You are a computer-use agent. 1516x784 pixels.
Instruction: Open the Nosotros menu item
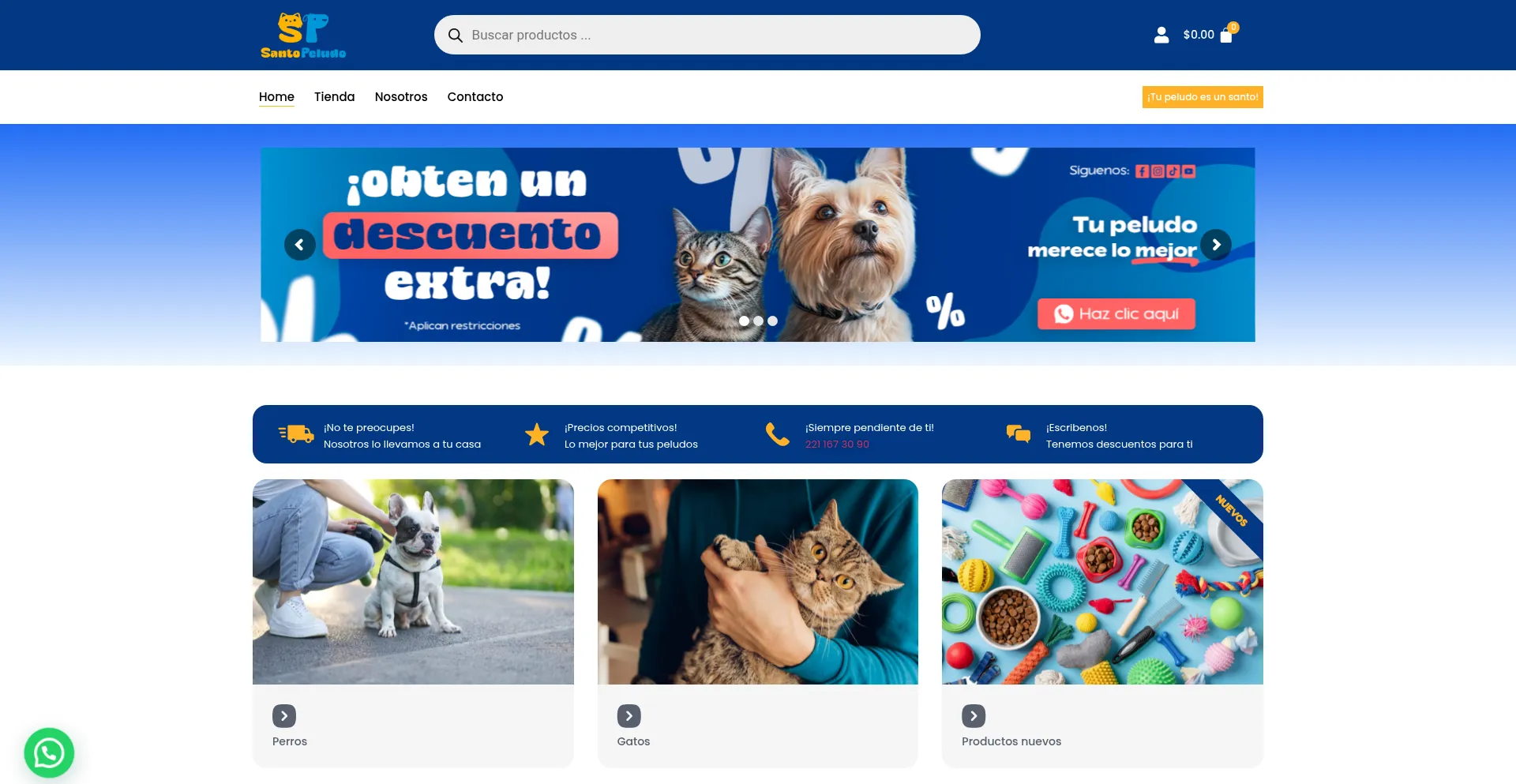point(401,96)
